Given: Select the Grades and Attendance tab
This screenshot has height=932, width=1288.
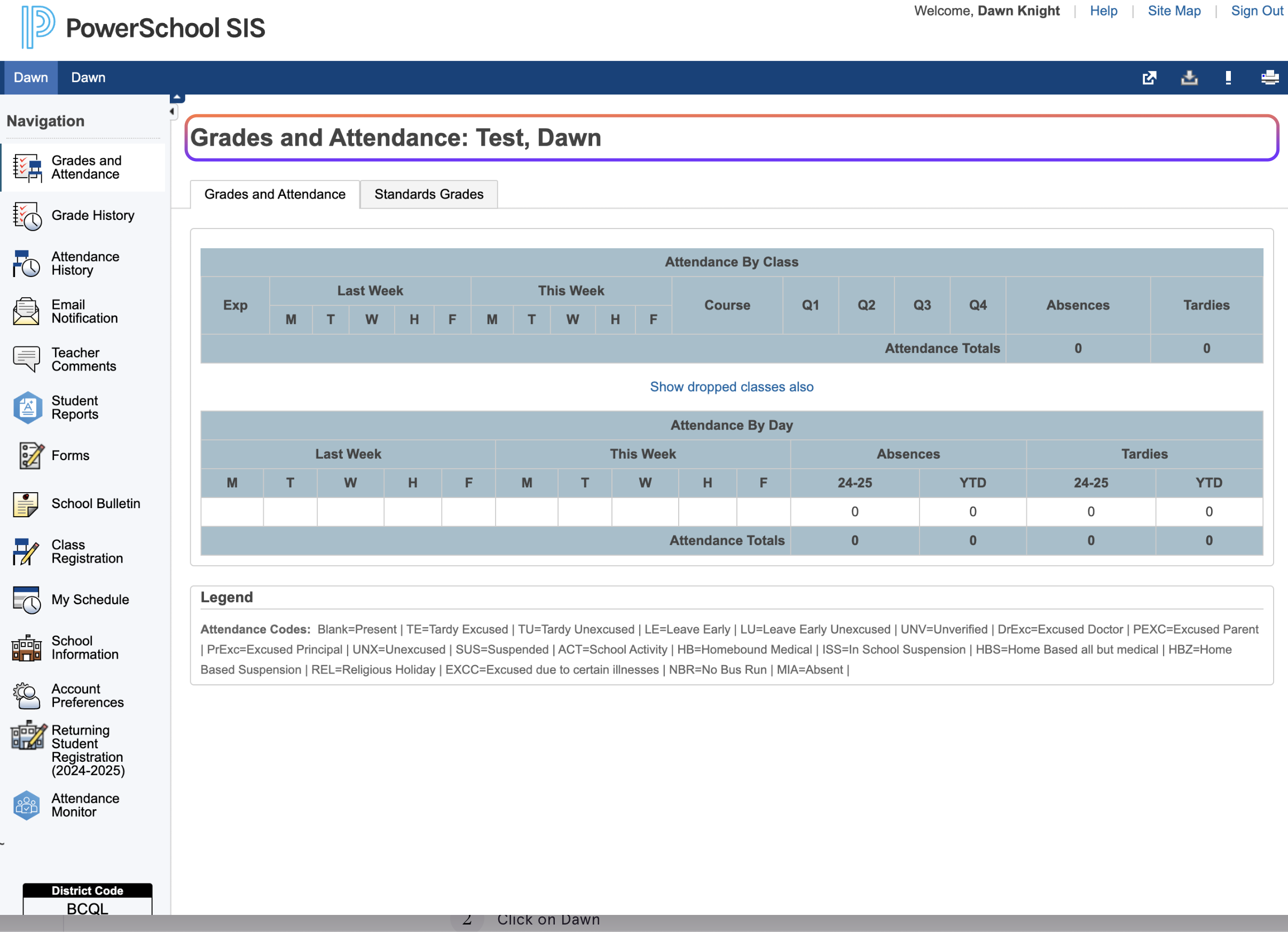Looking at the screenshot, I should (275, 194).
